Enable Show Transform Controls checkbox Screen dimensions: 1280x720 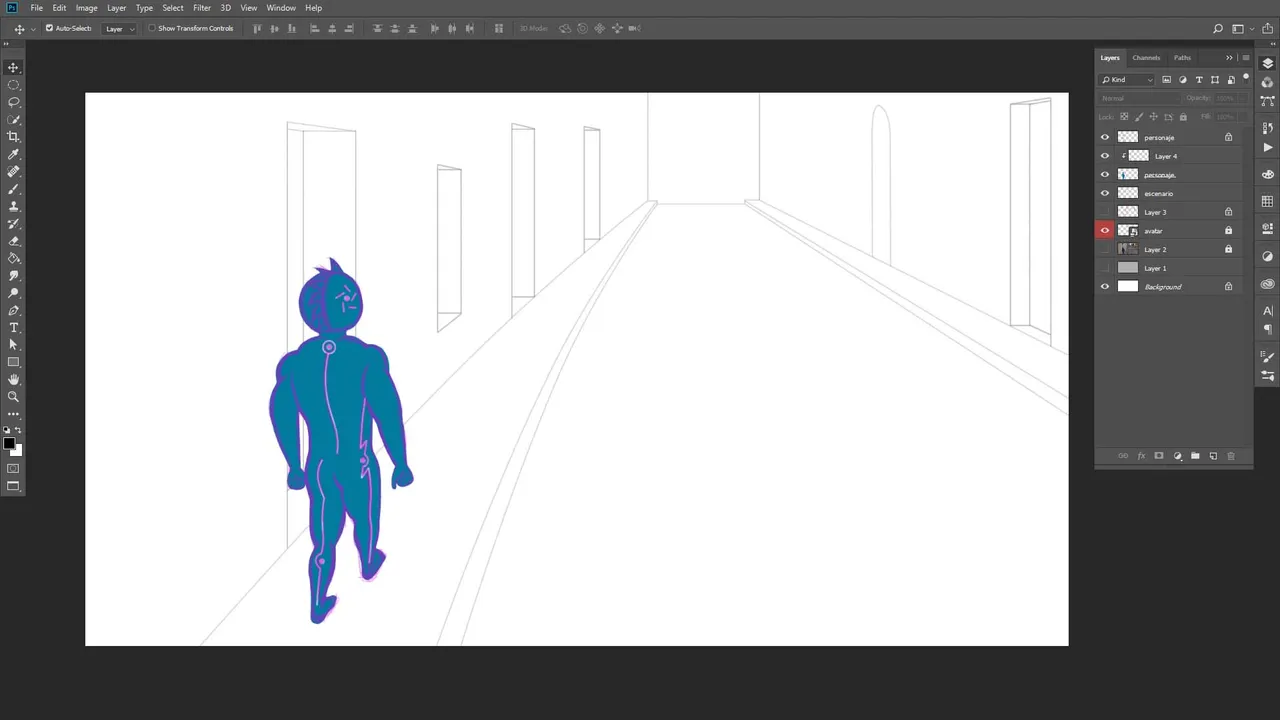point(152,28)
